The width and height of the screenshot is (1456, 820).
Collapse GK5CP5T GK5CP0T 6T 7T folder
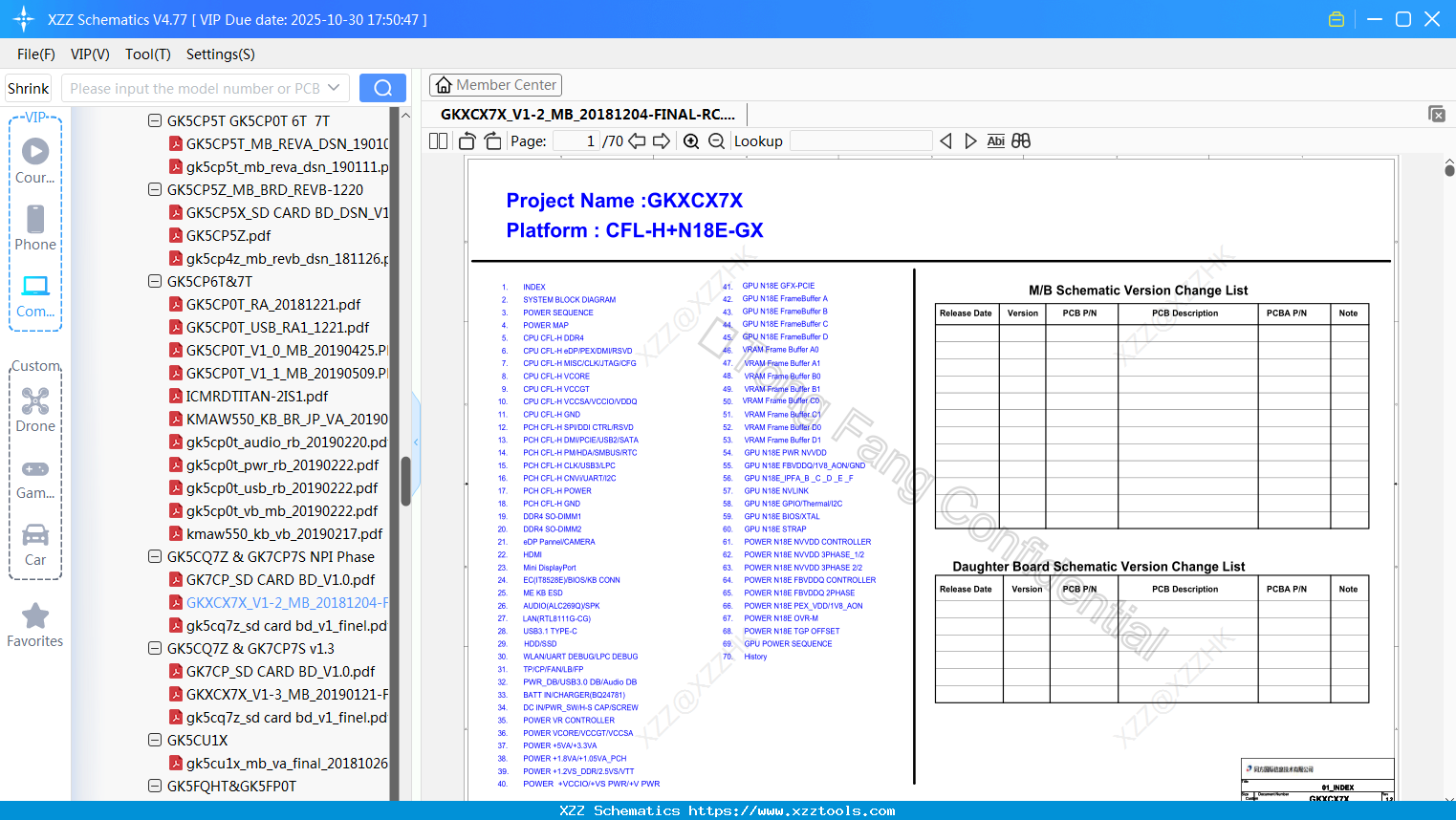pyautogui.click(x=155, y=120)
